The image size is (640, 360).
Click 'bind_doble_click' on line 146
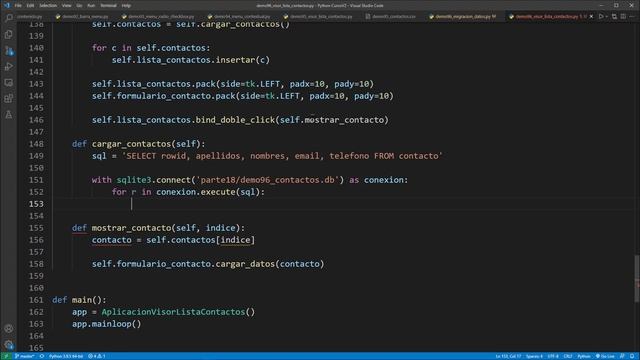(235, 120)
